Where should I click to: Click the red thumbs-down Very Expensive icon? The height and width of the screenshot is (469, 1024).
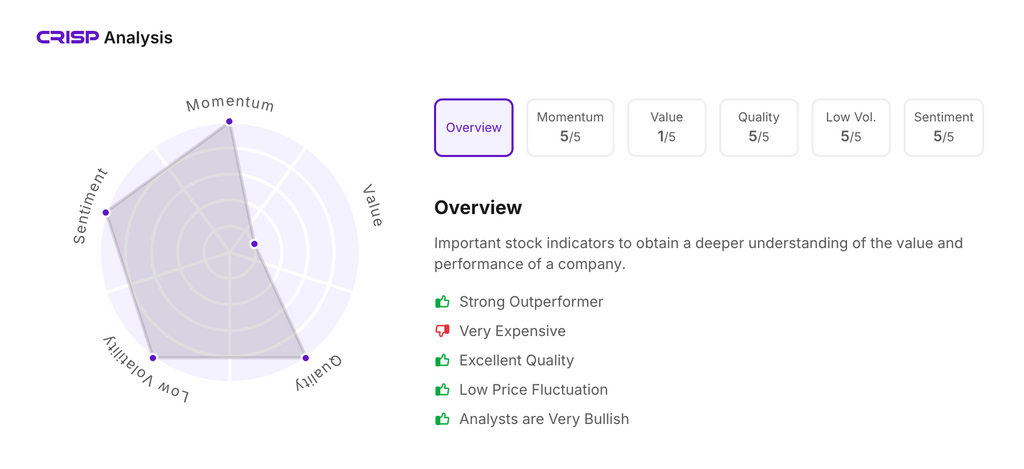point(442,331)
